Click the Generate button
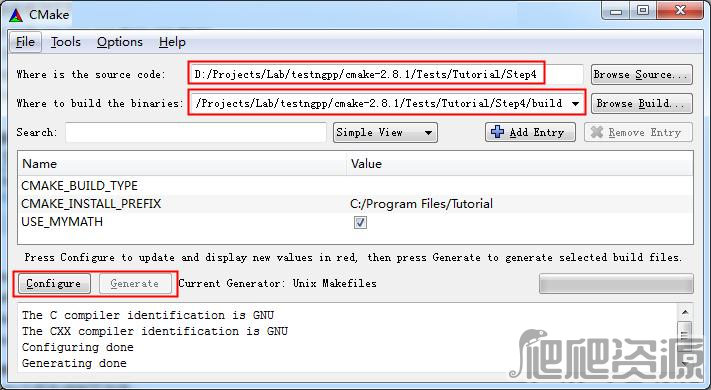This screenshot has height=390, width=711. tap(135, 283)
